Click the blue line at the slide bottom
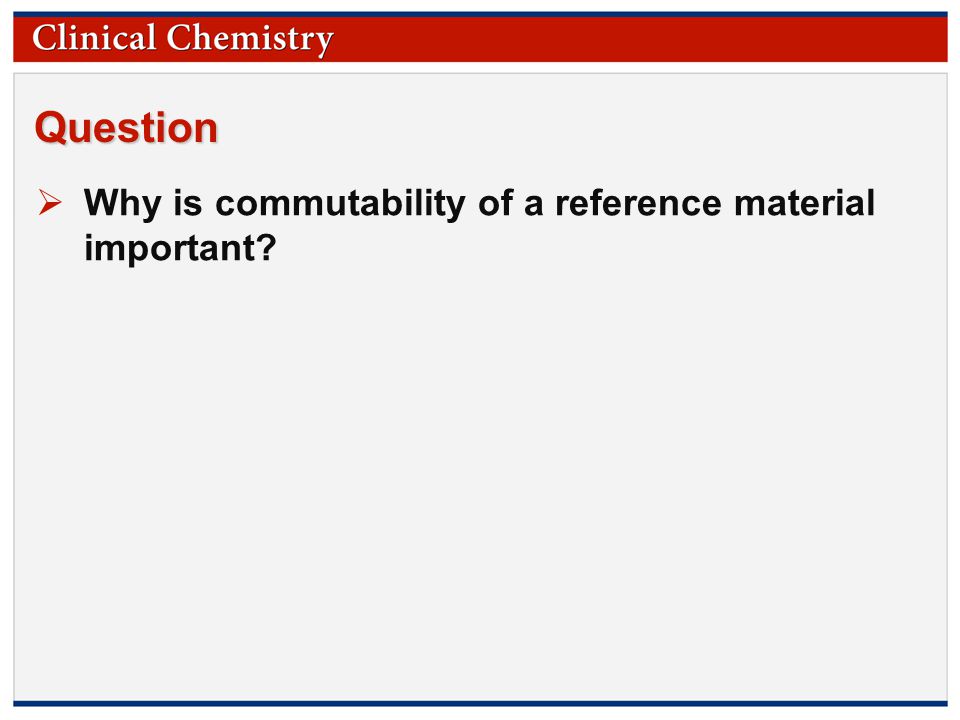Image resolution: width=960 pixels, height=720 pixels. 480,703
